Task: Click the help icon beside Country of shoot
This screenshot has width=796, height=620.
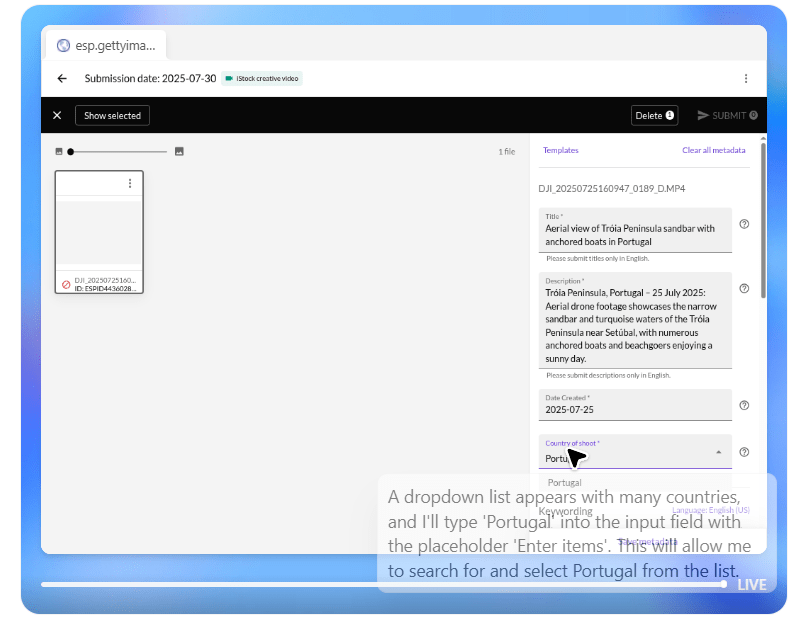Action: point(744,452)
